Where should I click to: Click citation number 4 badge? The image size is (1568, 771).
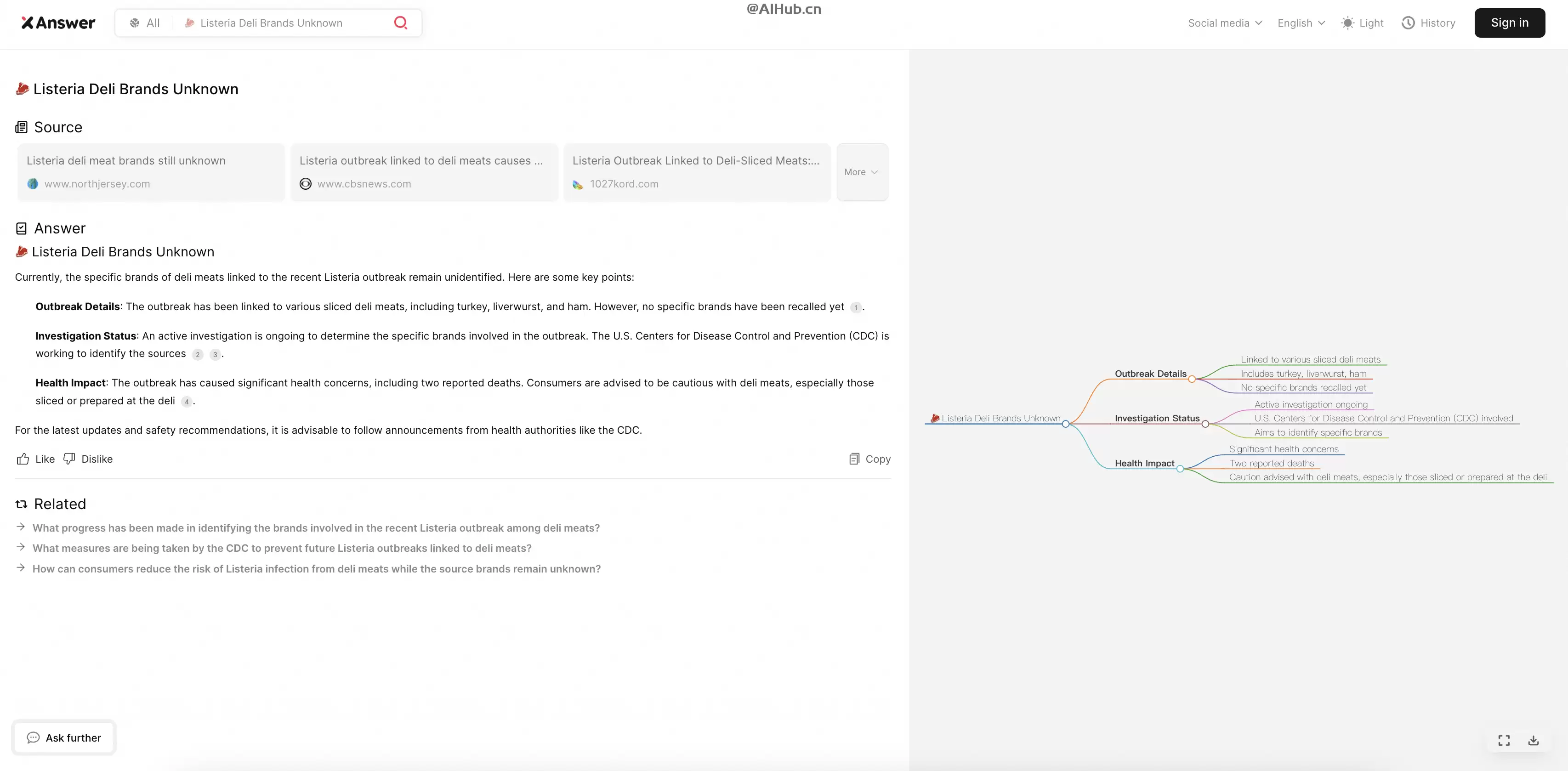186,402
